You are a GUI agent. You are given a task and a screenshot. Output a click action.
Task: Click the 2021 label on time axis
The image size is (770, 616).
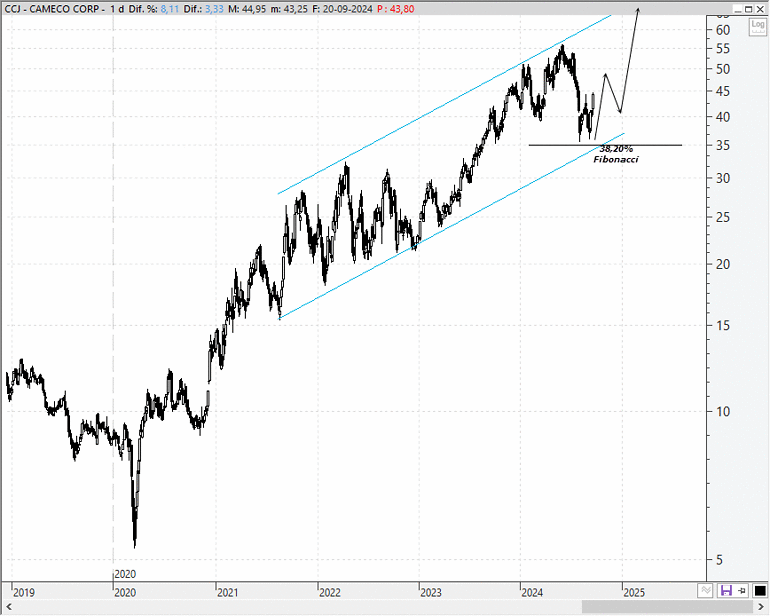(x=228, y=592)
